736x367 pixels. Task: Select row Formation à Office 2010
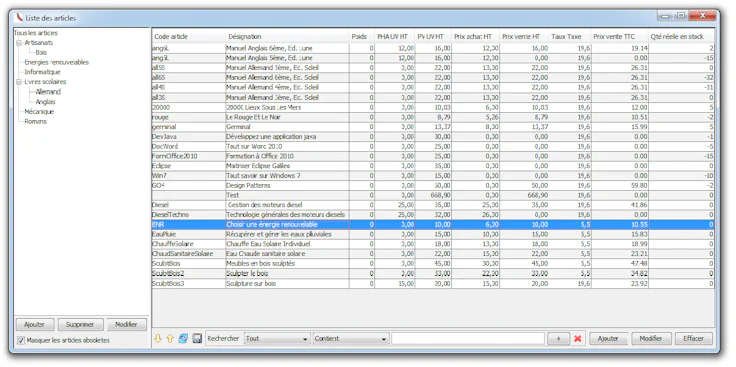(x=433, y=156)
